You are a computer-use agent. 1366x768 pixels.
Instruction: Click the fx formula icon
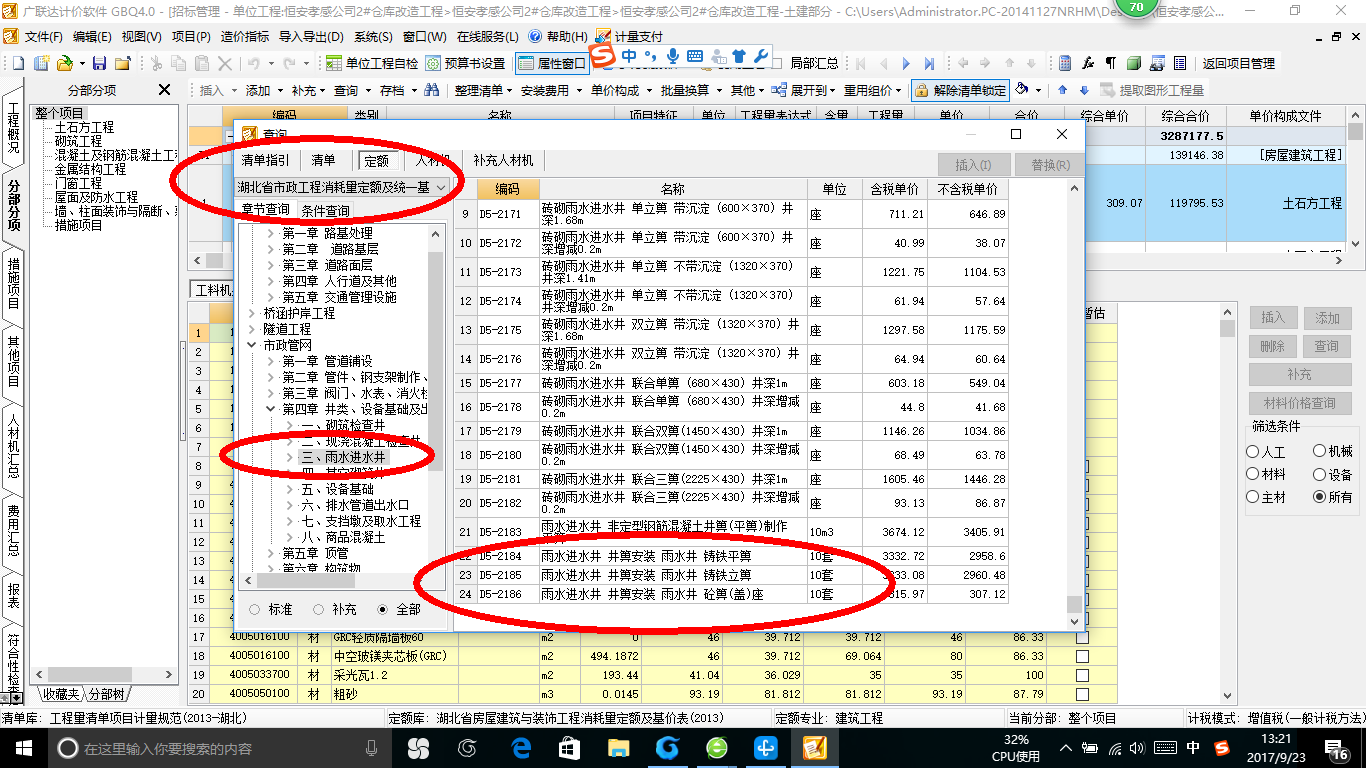click(1088, 63)
